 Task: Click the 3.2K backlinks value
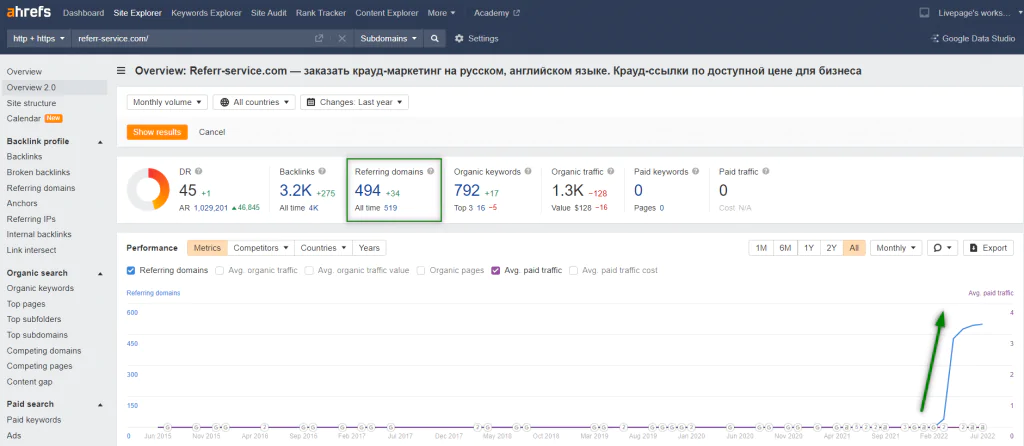tap(295, 191)
